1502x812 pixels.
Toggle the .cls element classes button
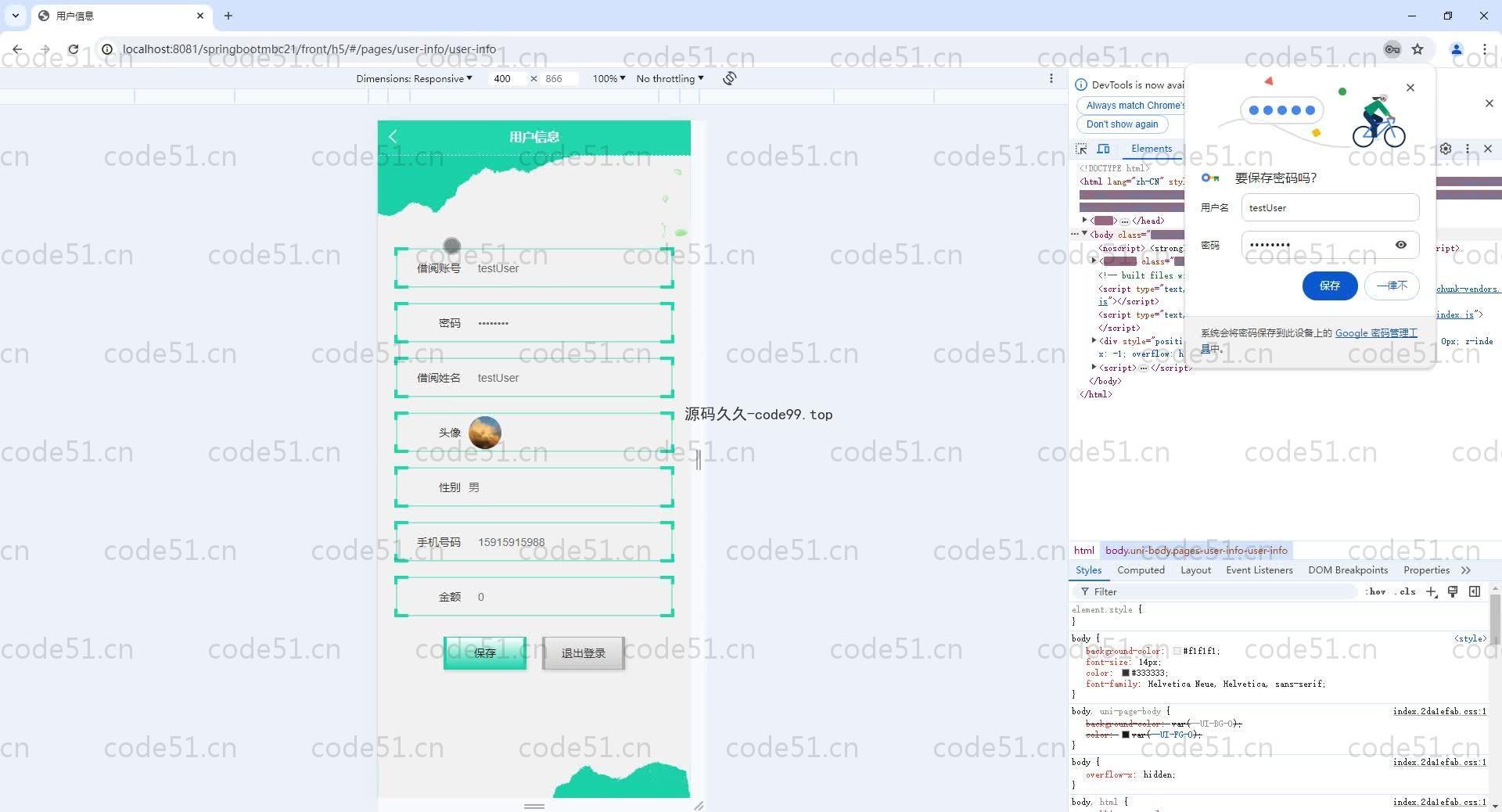1407,591
